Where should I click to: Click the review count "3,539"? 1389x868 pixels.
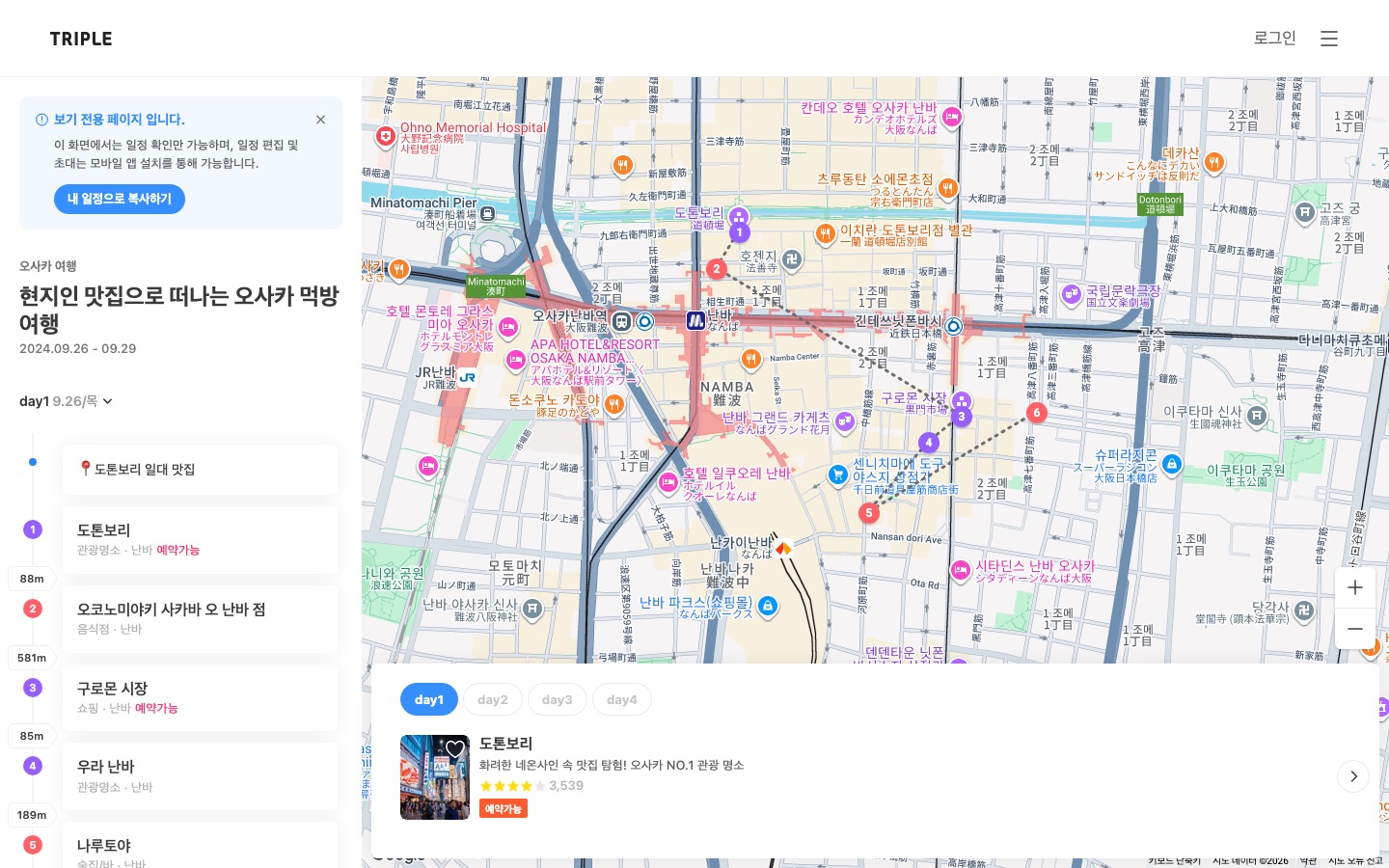pyautogui.click(x=566, y=786)
